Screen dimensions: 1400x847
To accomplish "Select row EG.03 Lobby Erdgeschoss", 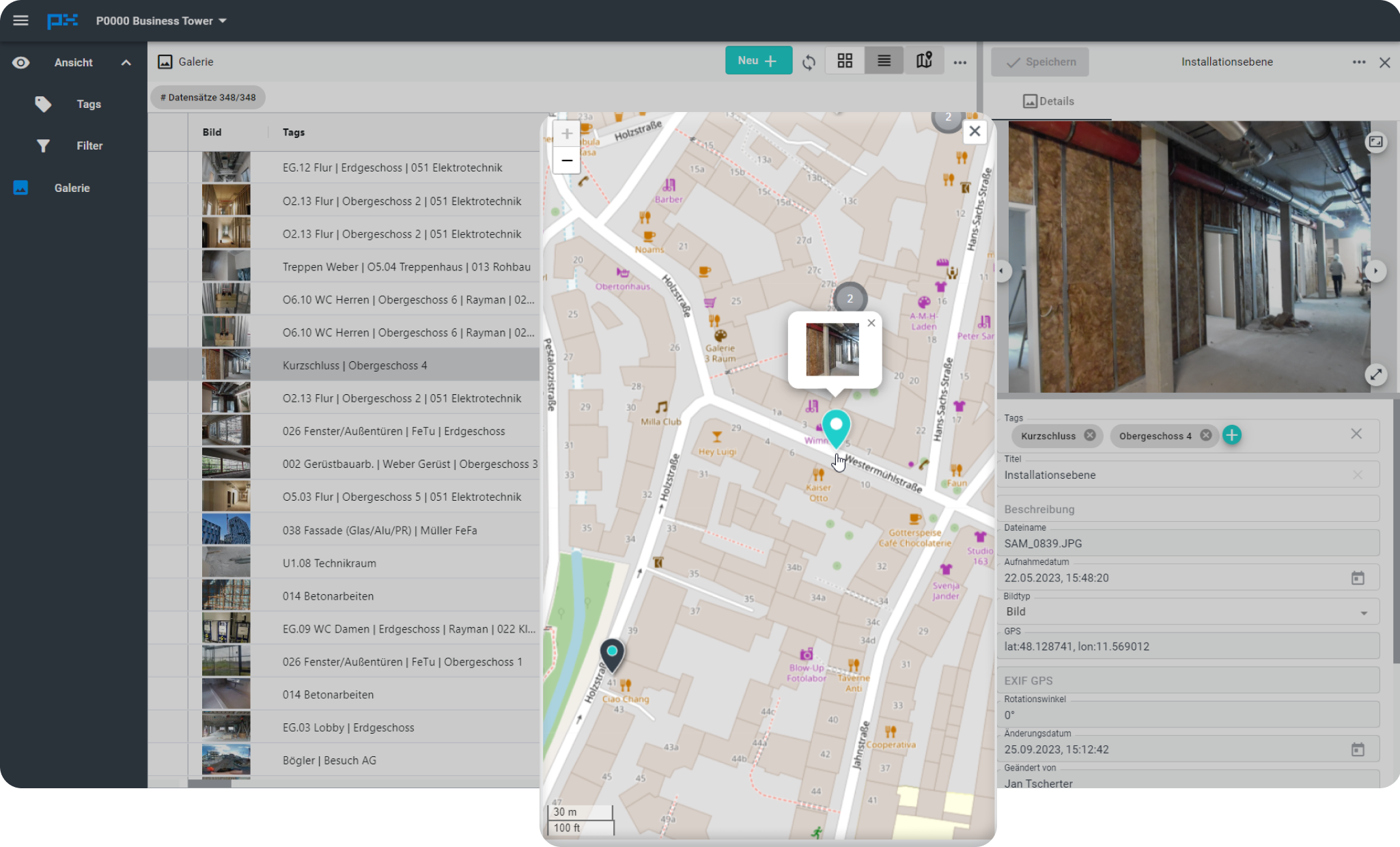I will pyautogui.click(x=344, y=727).
